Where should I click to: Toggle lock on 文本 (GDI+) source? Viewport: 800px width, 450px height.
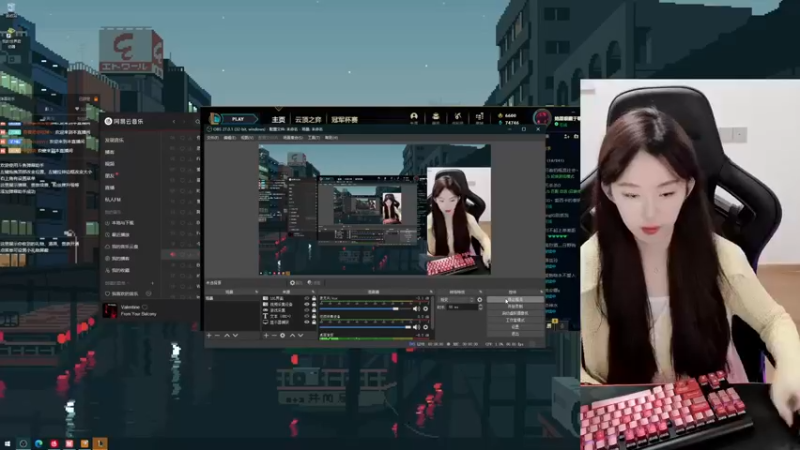click(x=314, y=316)
